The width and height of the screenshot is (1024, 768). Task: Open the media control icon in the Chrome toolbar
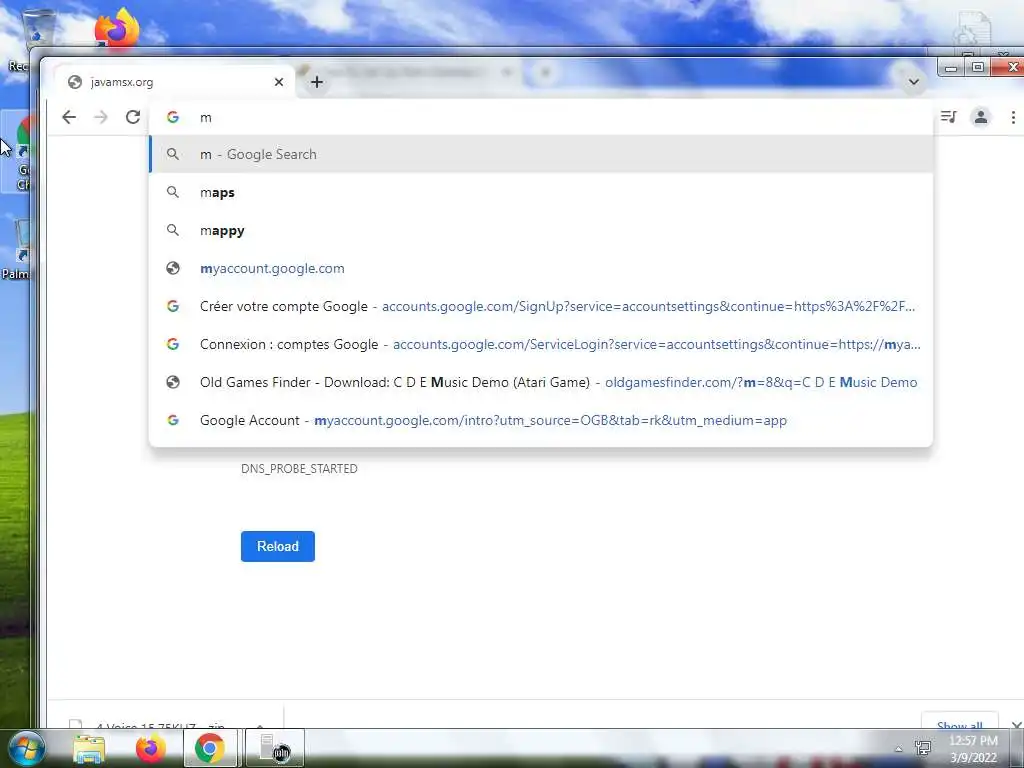coord(948,117)
